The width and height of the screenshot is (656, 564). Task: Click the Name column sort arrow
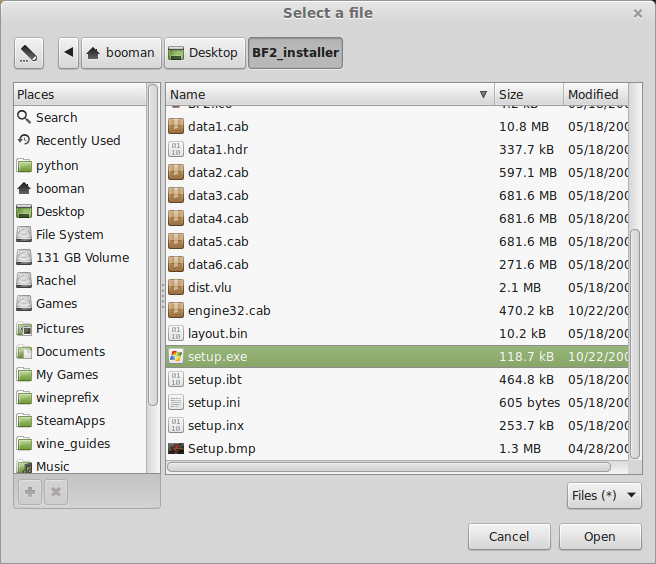[x=483, y=94]
